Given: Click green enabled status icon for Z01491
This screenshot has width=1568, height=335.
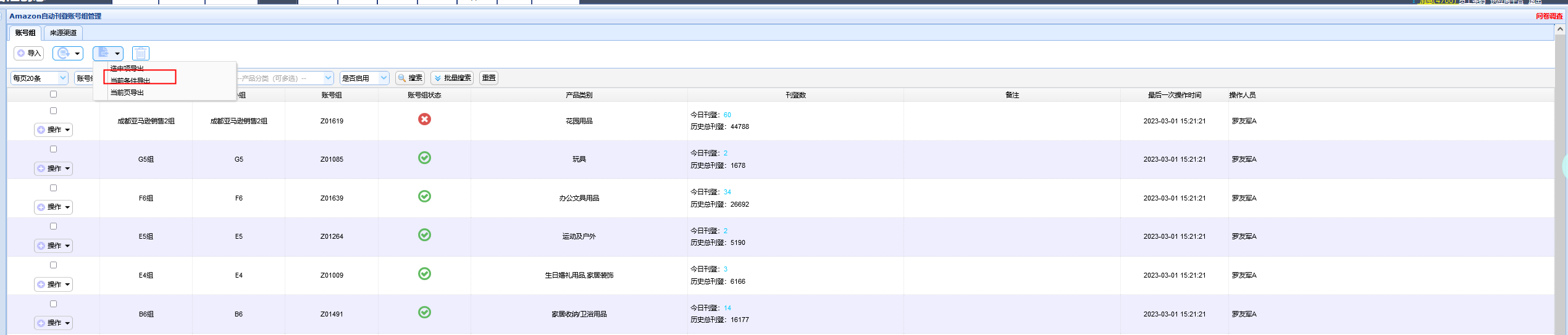Looking at the screenshot, I should coord(425,312).
